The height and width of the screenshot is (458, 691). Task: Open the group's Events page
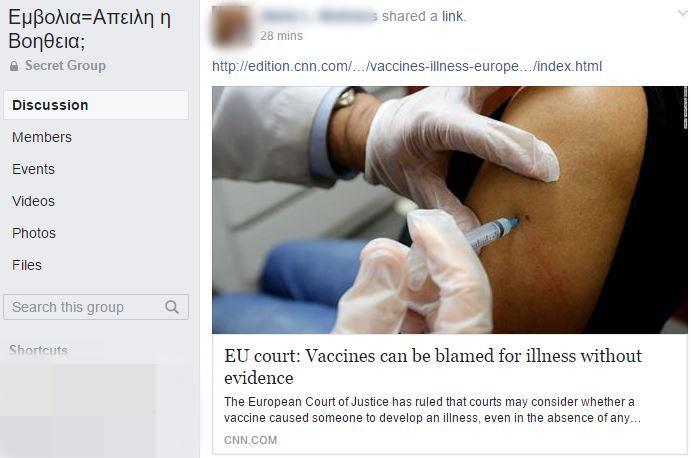click(x=33, y=169)
